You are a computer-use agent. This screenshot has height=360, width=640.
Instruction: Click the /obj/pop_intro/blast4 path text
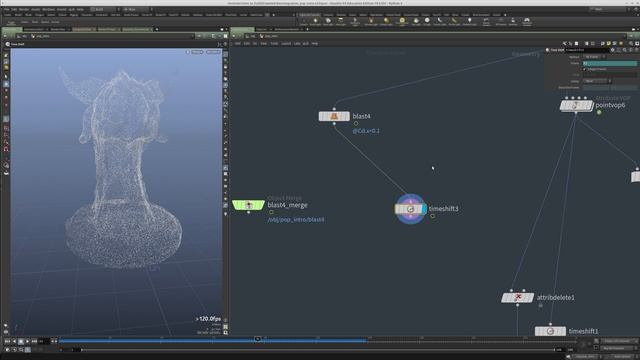point(296,220)
